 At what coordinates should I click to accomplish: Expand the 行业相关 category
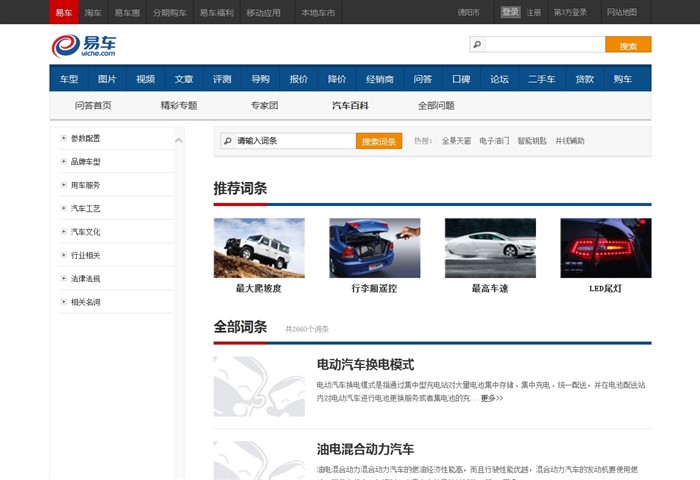[x=63, y=255]
